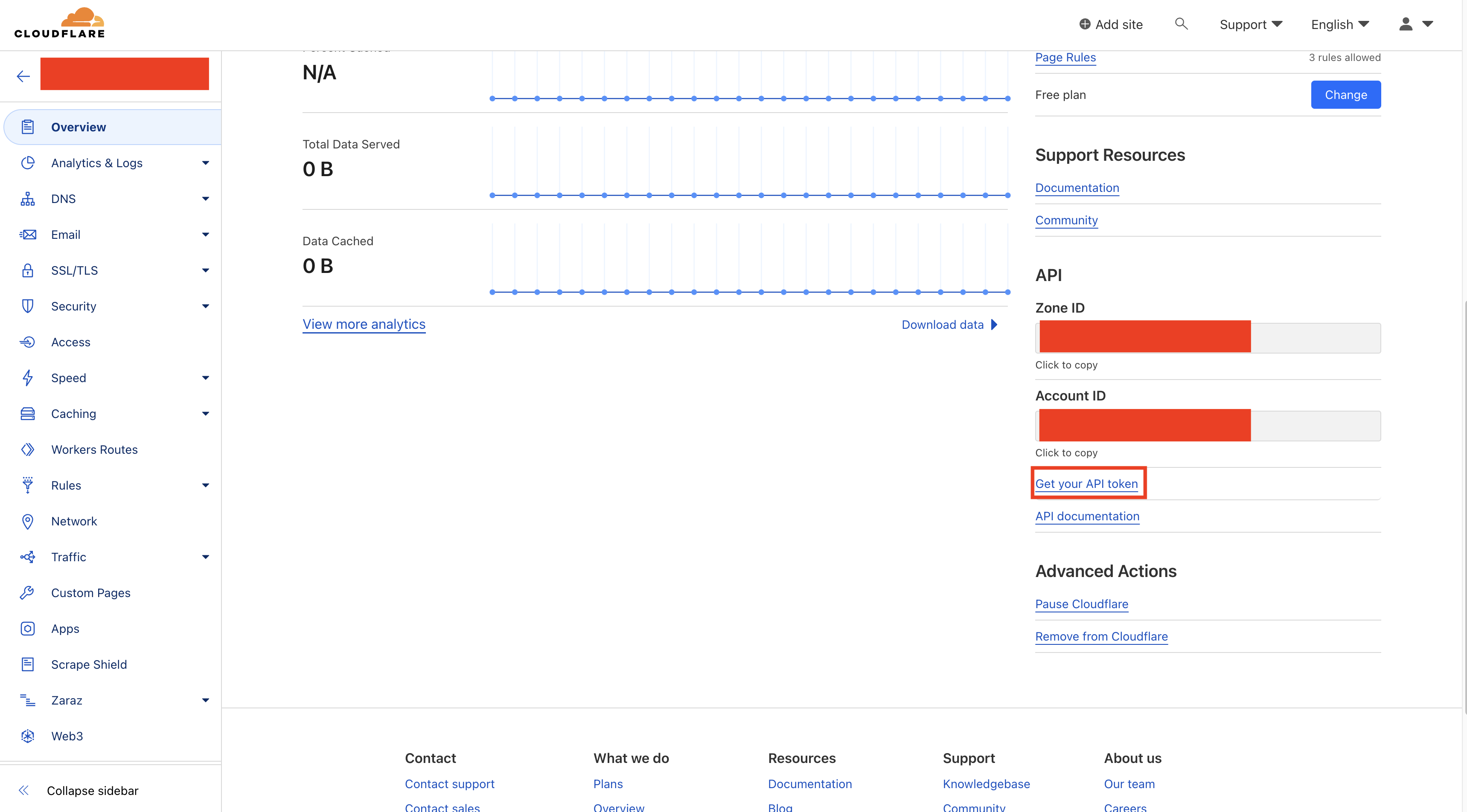
Task: Expand the Caching submenu arrow
Action: coord(206,414)
